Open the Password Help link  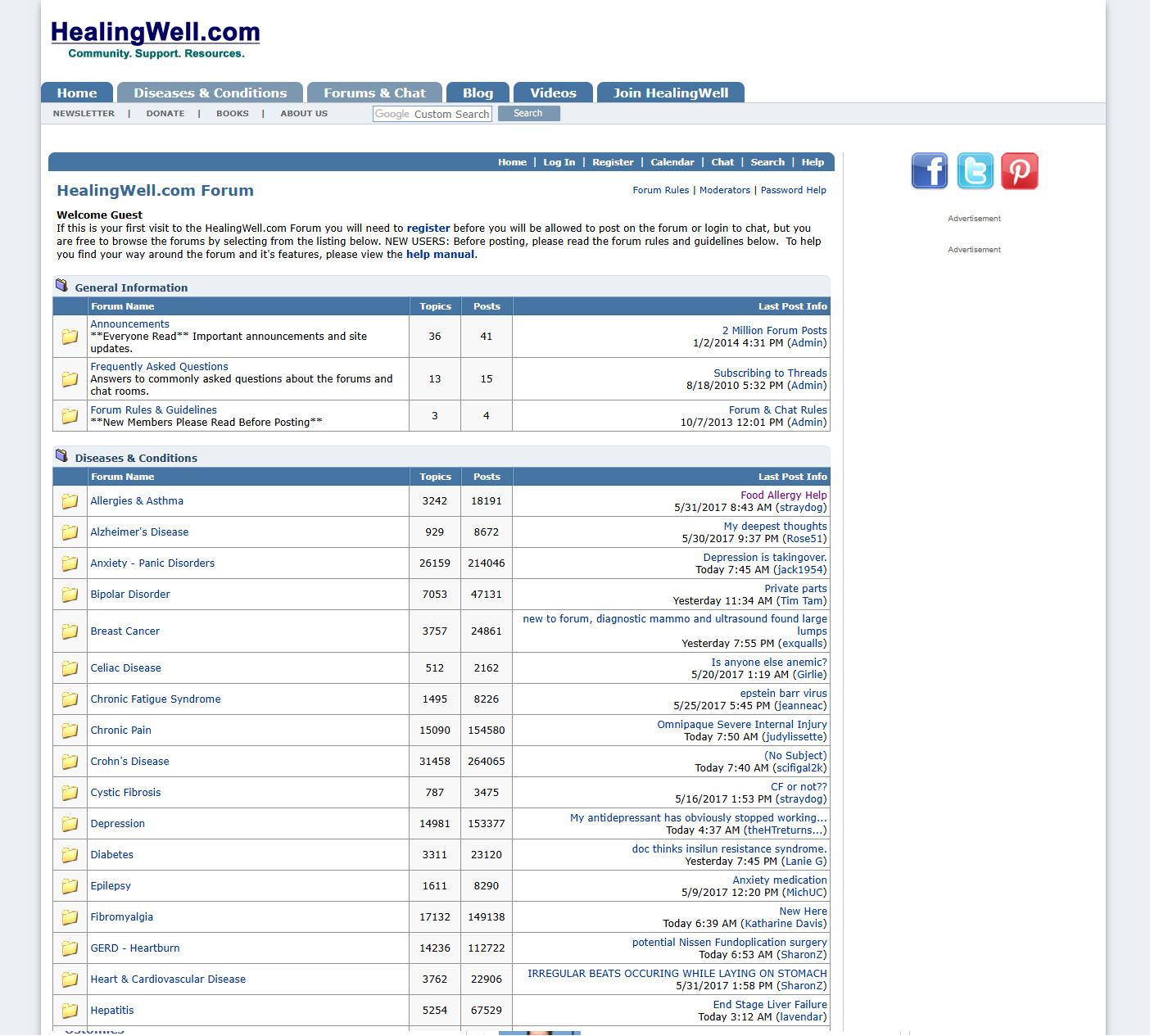click(x=794, y=190)
